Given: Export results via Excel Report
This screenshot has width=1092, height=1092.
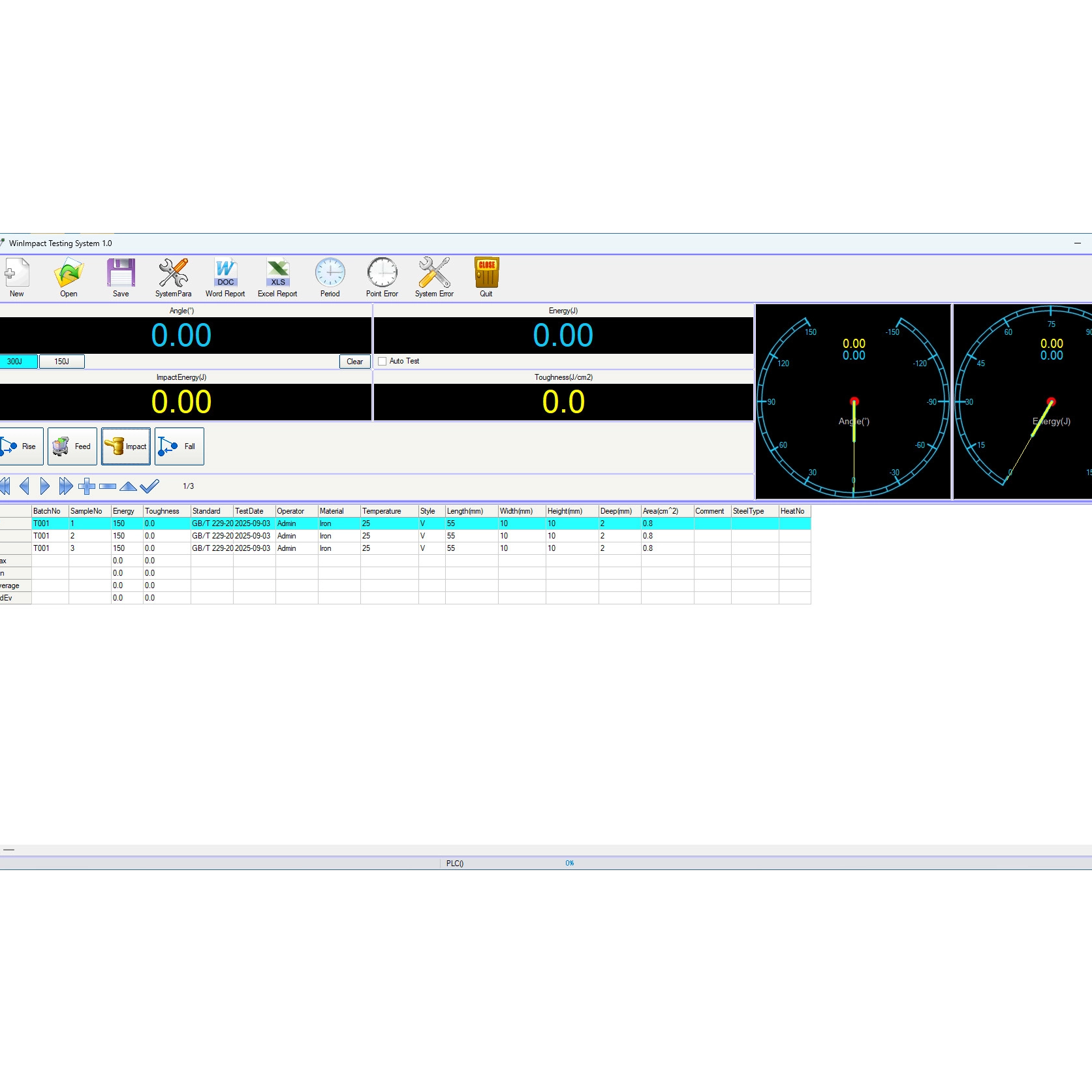Looking at the screenshot, I should click(x=277, y=277).
